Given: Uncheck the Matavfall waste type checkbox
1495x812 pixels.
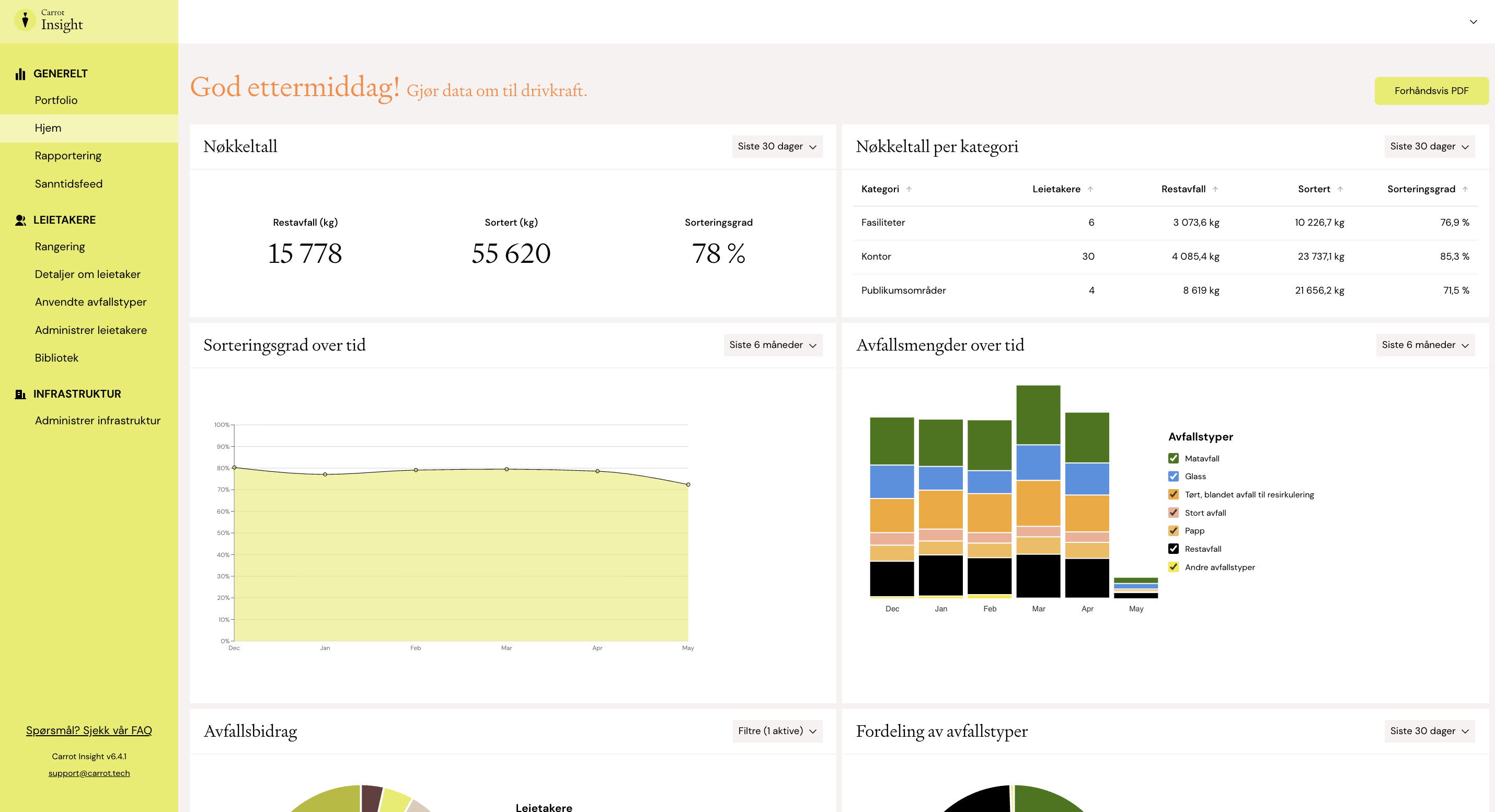Looking at the screenshot, I should 1174,458.
